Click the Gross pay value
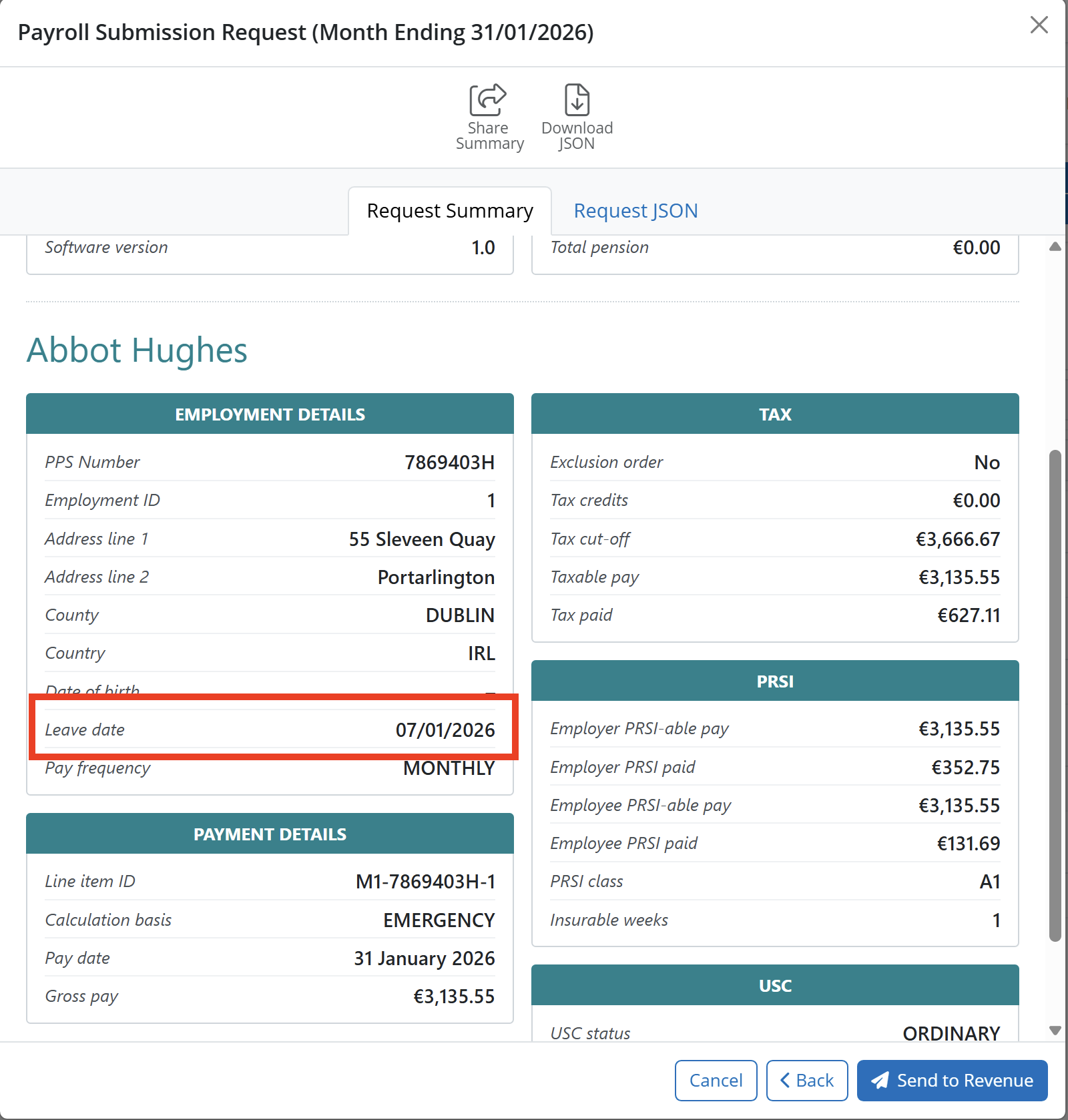 click(x=454, y=996)
